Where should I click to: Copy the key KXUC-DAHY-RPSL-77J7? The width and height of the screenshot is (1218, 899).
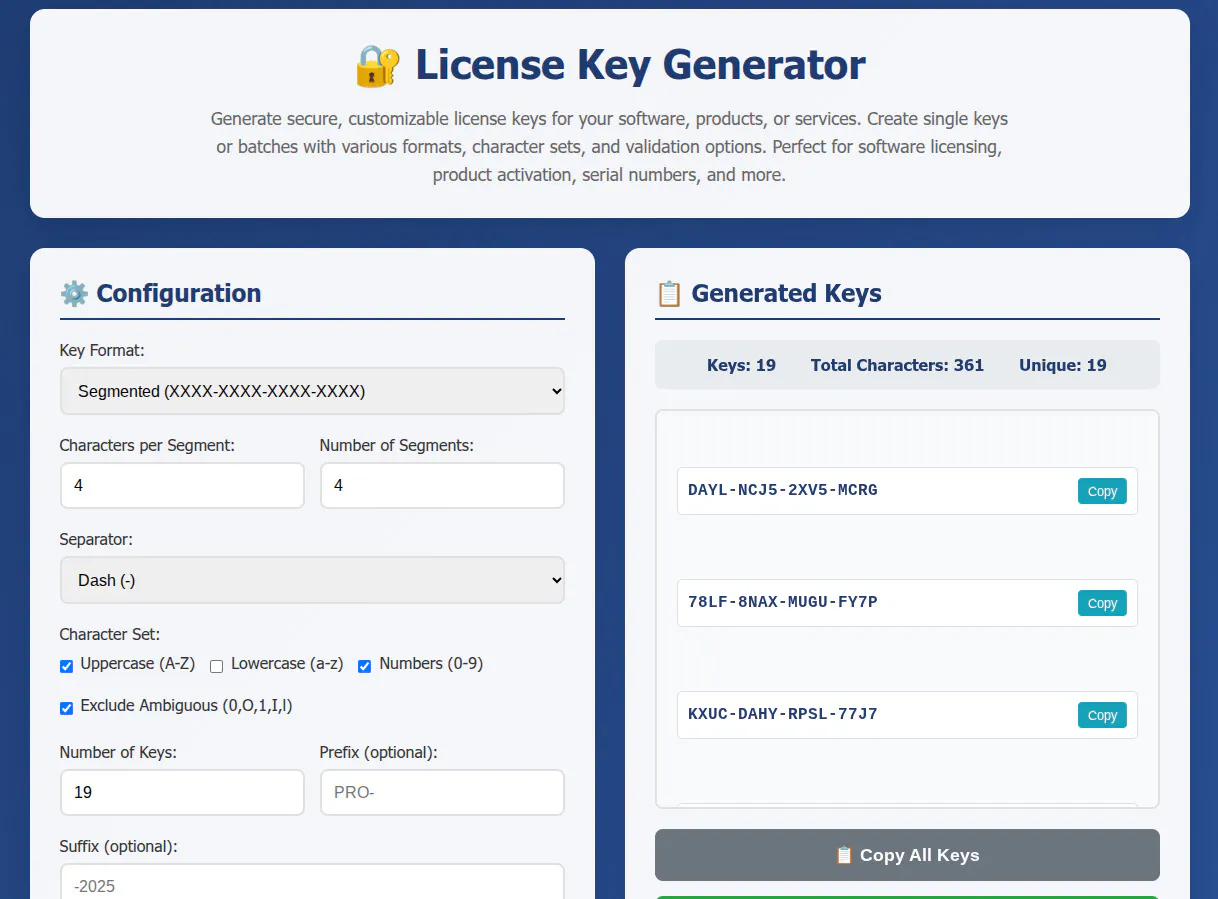1102,715
